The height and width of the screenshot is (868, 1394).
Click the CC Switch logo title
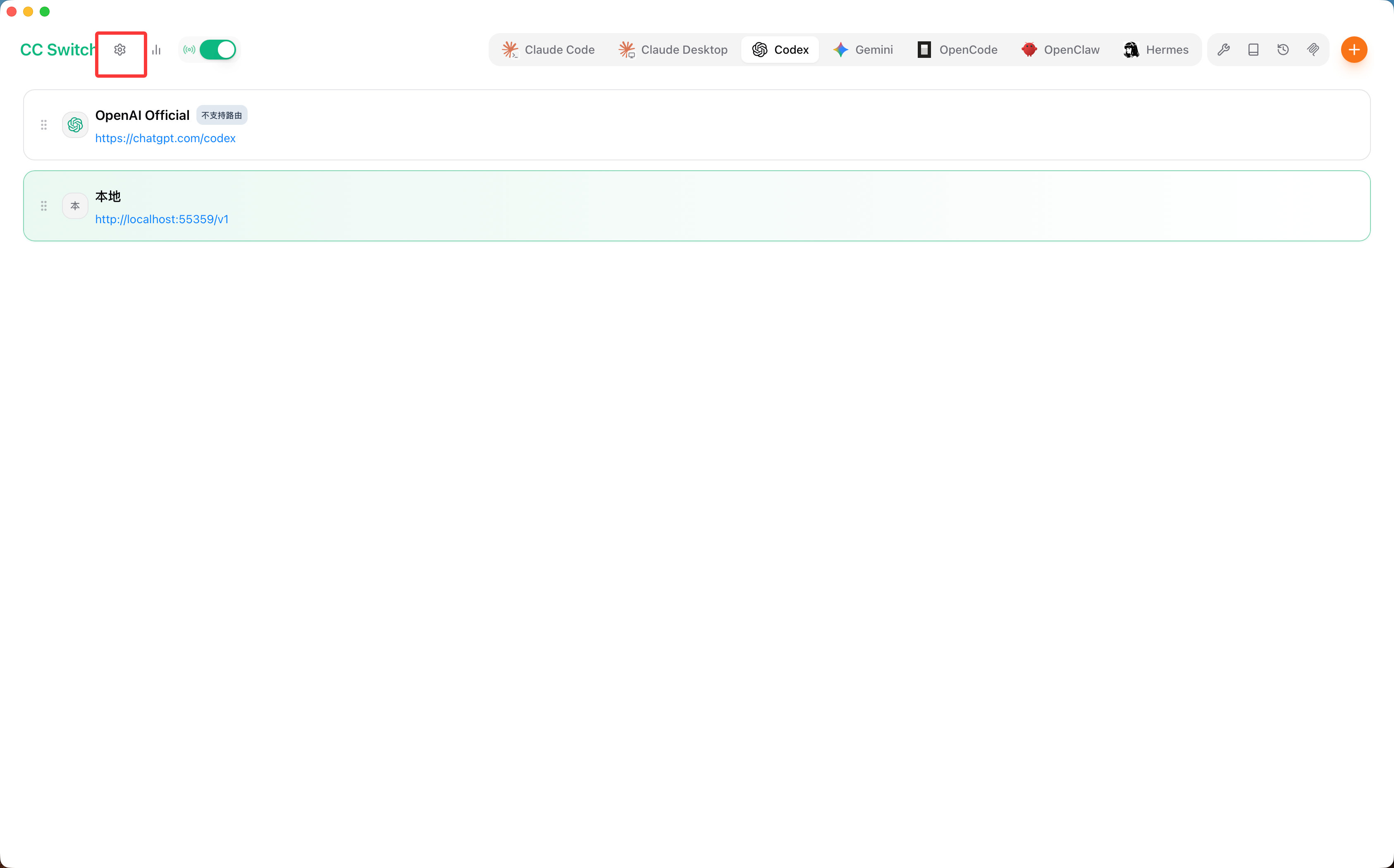pos(58,50)
